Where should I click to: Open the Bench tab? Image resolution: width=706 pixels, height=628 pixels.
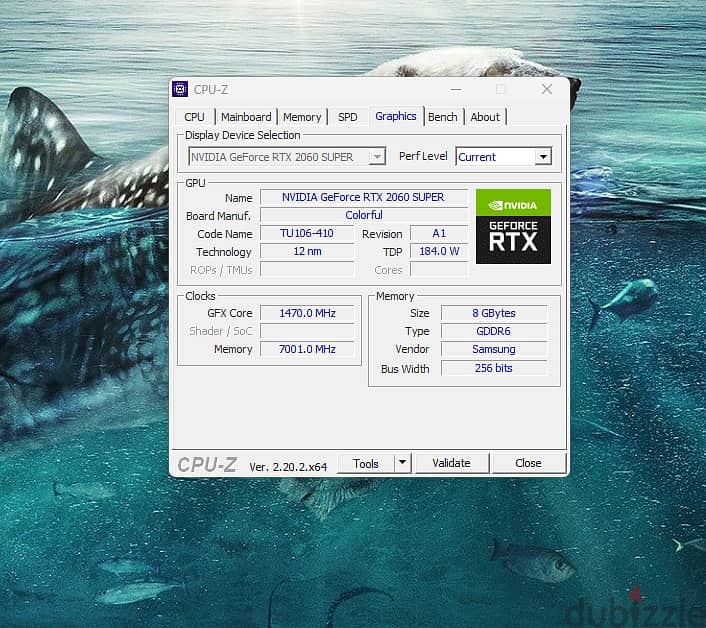(x=443, y=117)
